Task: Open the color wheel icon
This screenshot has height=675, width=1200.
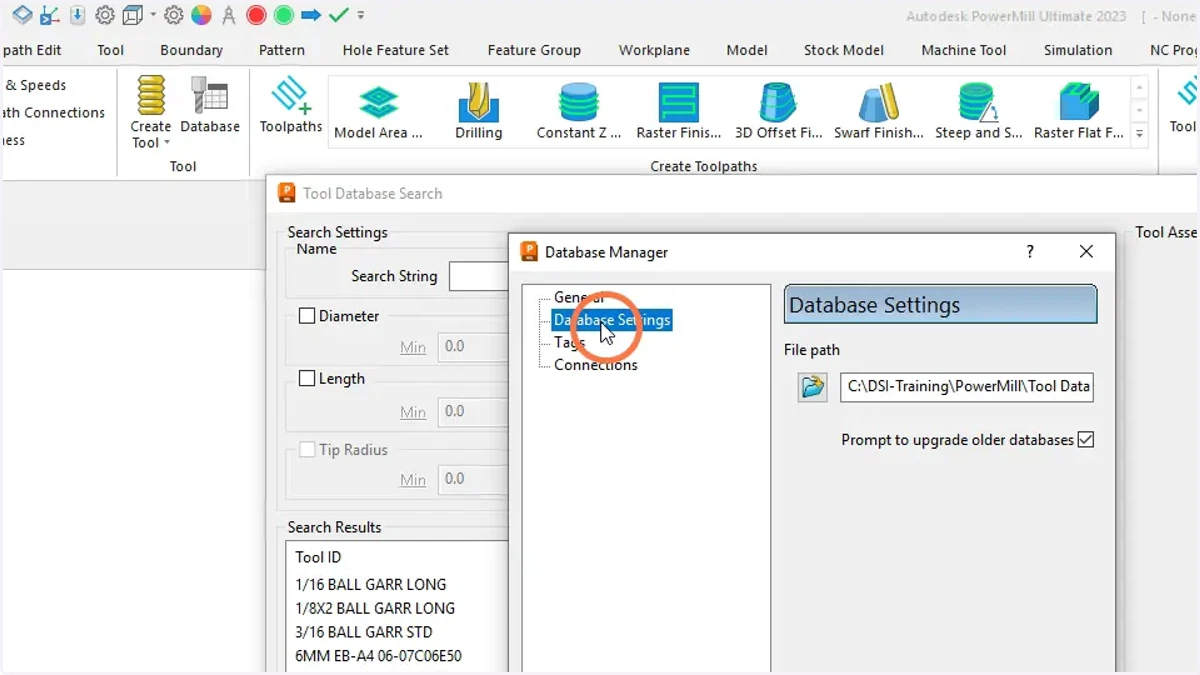Action: [x=201, y=15]
